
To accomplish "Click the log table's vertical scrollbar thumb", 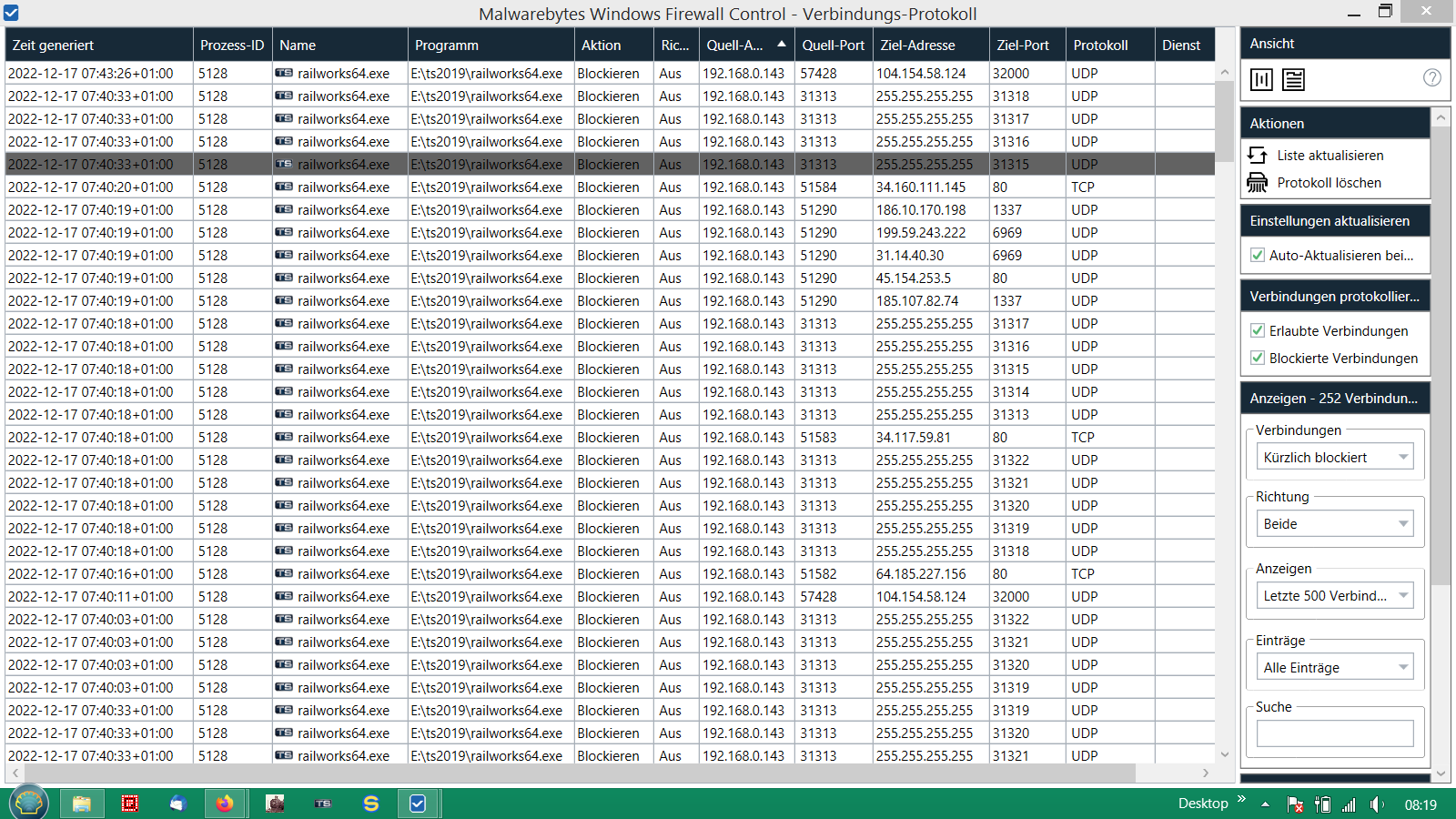I will (x=1224, y=123).
